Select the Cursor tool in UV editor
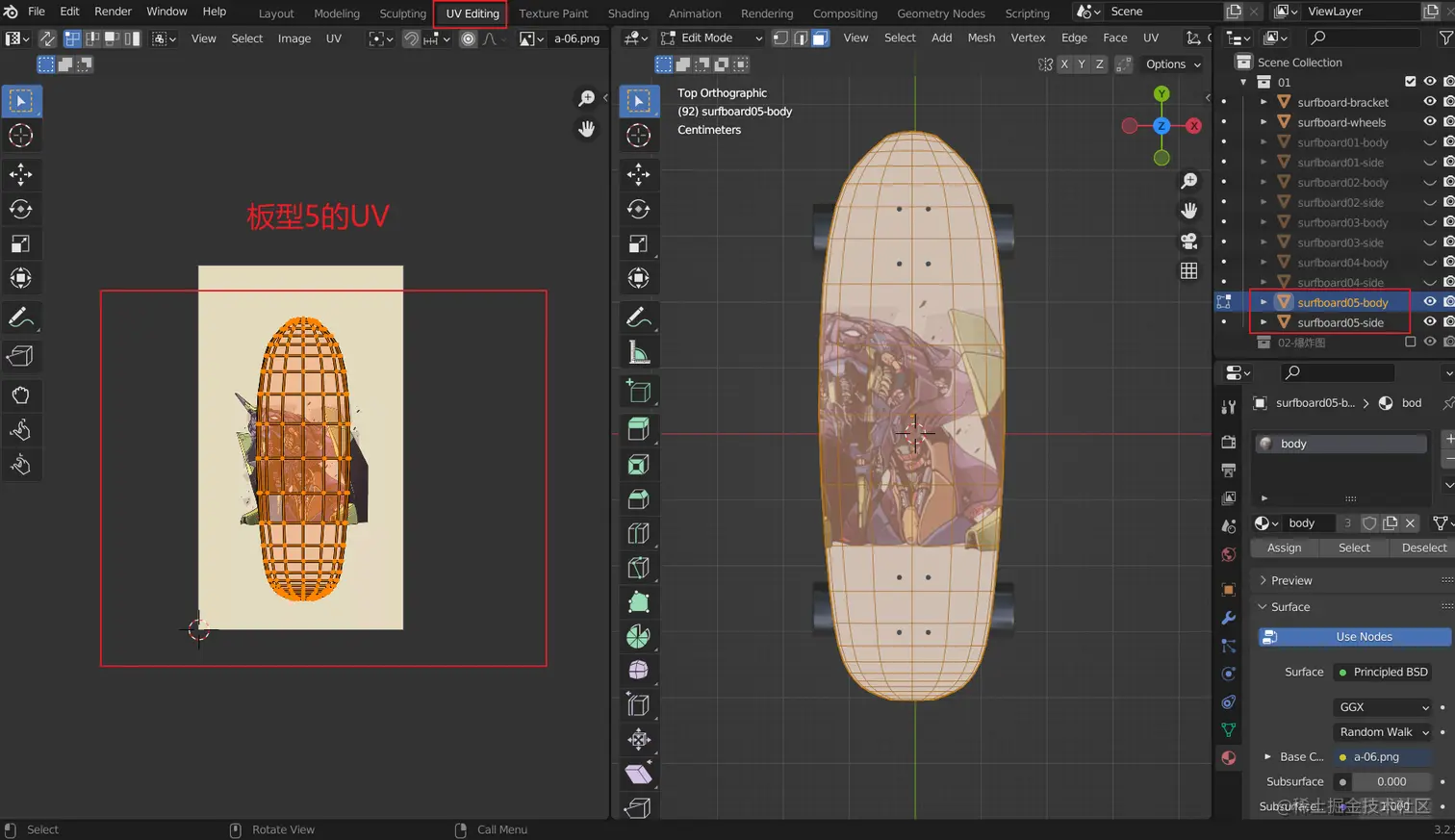Viewport: 1455px width, 840px height. coord(20,136)
